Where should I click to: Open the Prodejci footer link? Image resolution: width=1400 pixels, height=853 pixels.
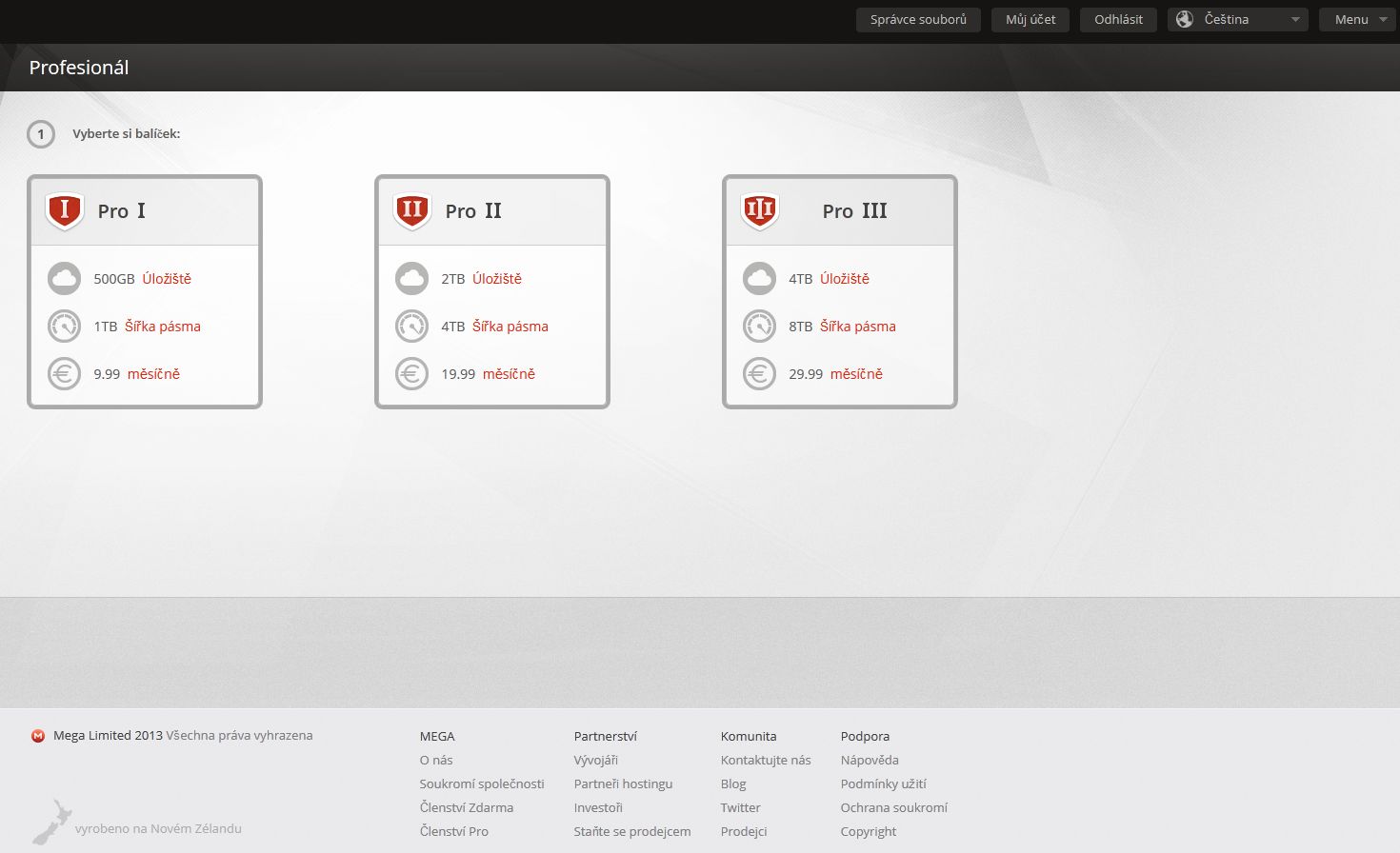(744, 831)
